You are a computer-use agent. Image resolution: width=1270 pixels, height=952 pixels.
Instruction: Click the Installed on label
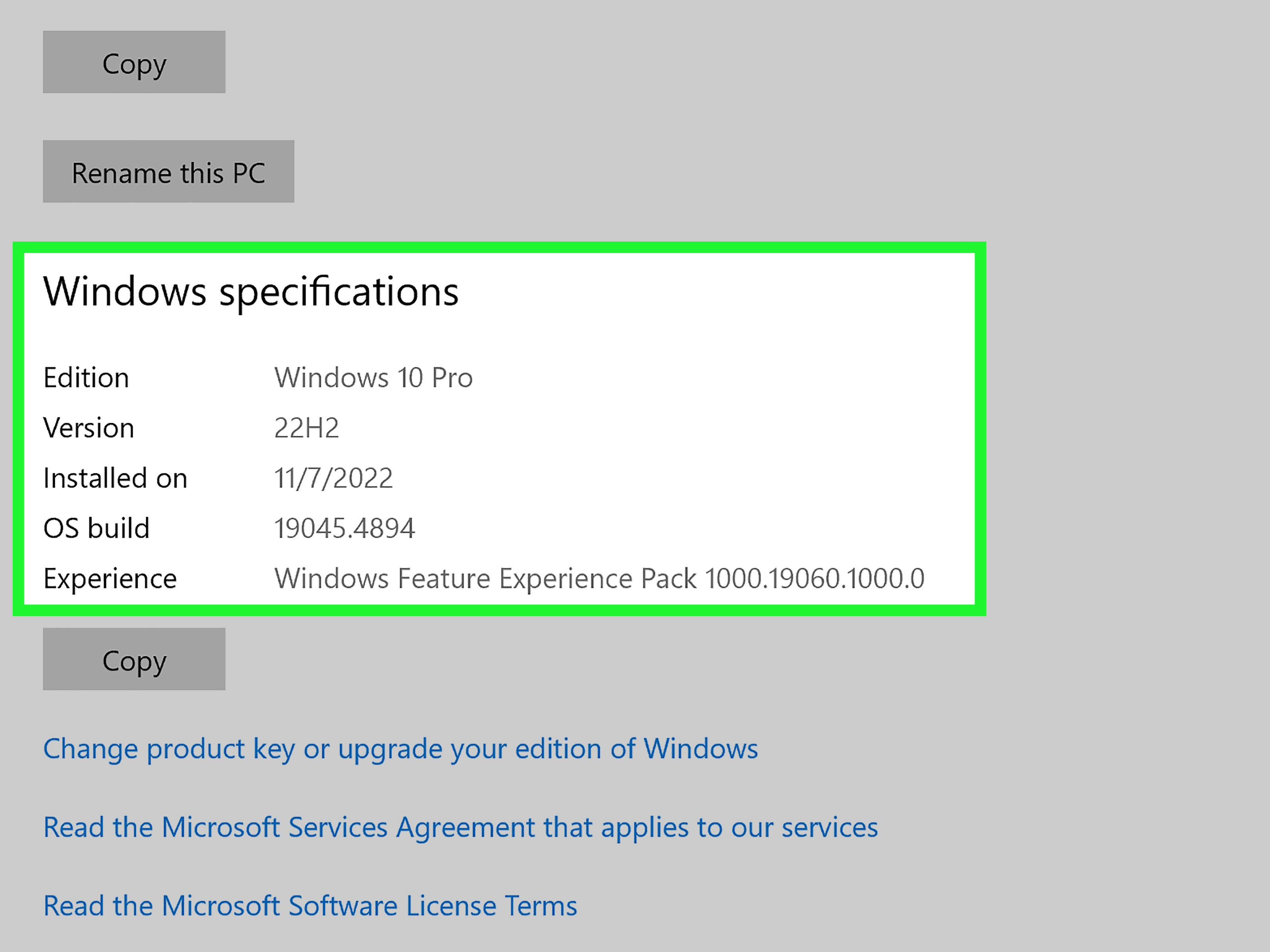coord(115,478)
